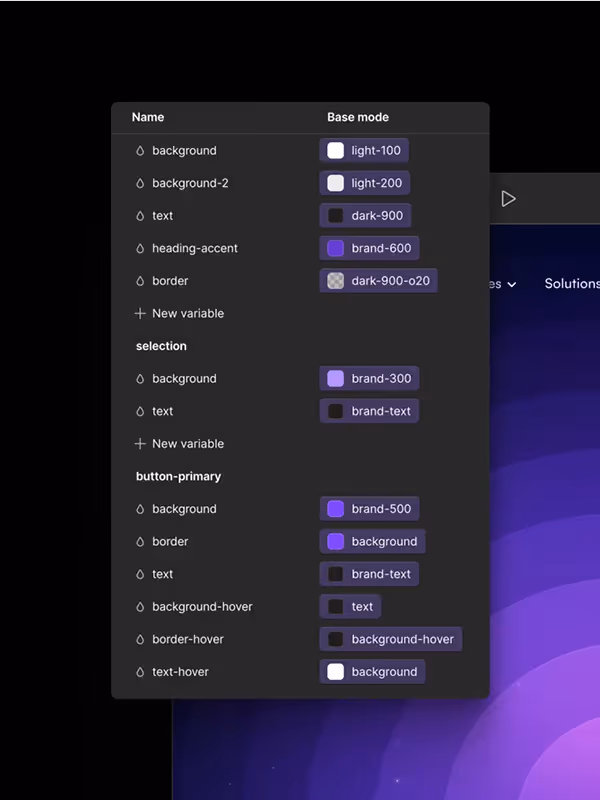The image size is (600, 800).
Task: Click the Base mode column header
Action: click(x=358, y=117)
